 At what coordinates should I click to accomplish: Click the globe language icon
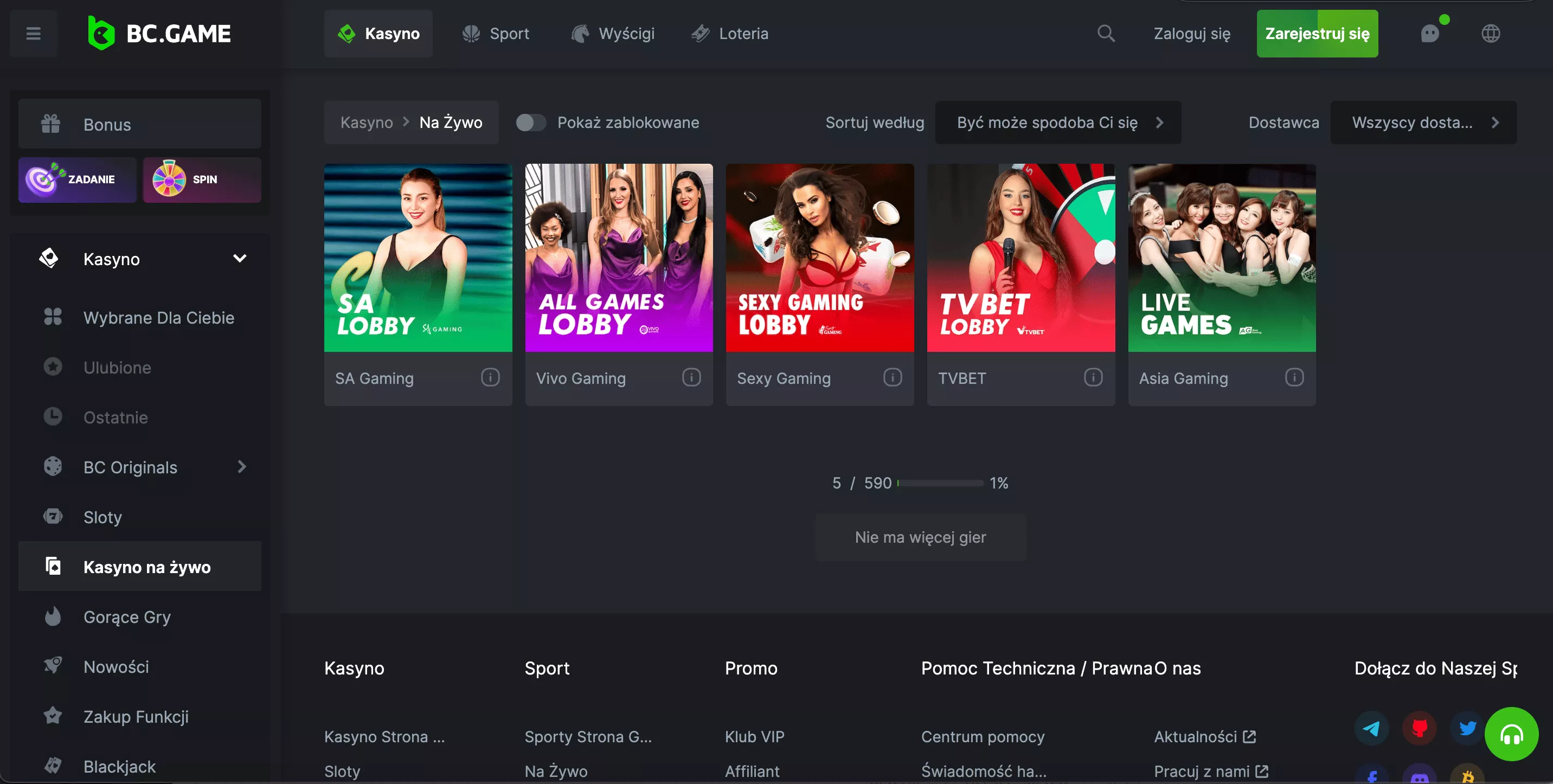1490,33
